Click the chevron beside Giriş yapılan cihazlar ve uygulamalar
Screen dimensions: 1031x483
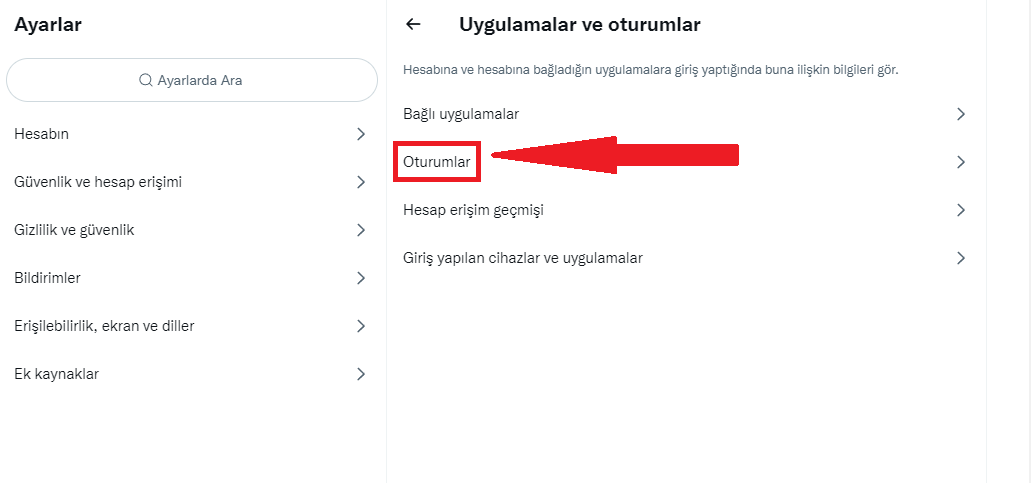click(x=960, y=258)
